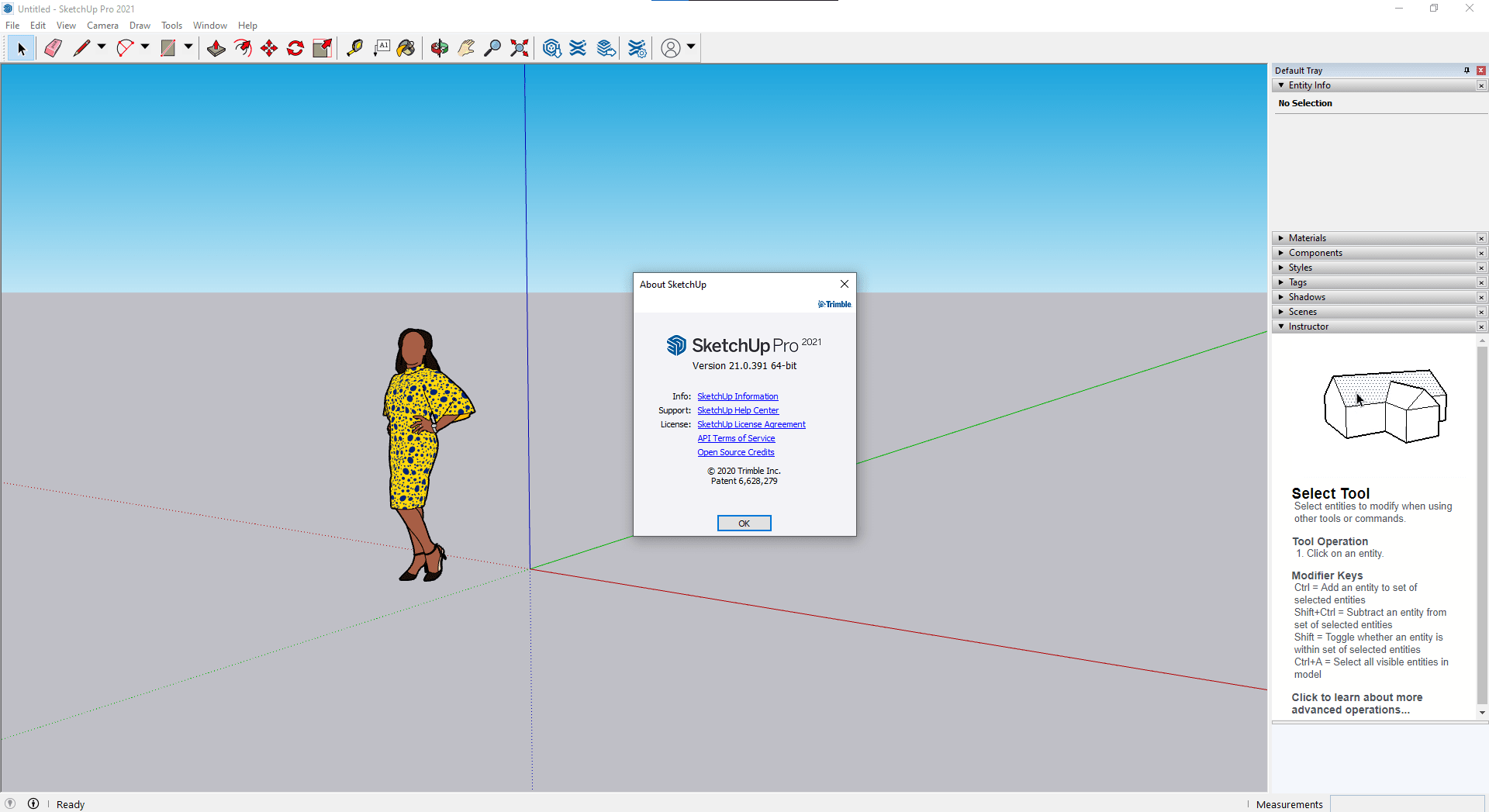Open the Shapes tool dropdown arrow
Screen dimensions: 1489x812
tap(188, 47)
